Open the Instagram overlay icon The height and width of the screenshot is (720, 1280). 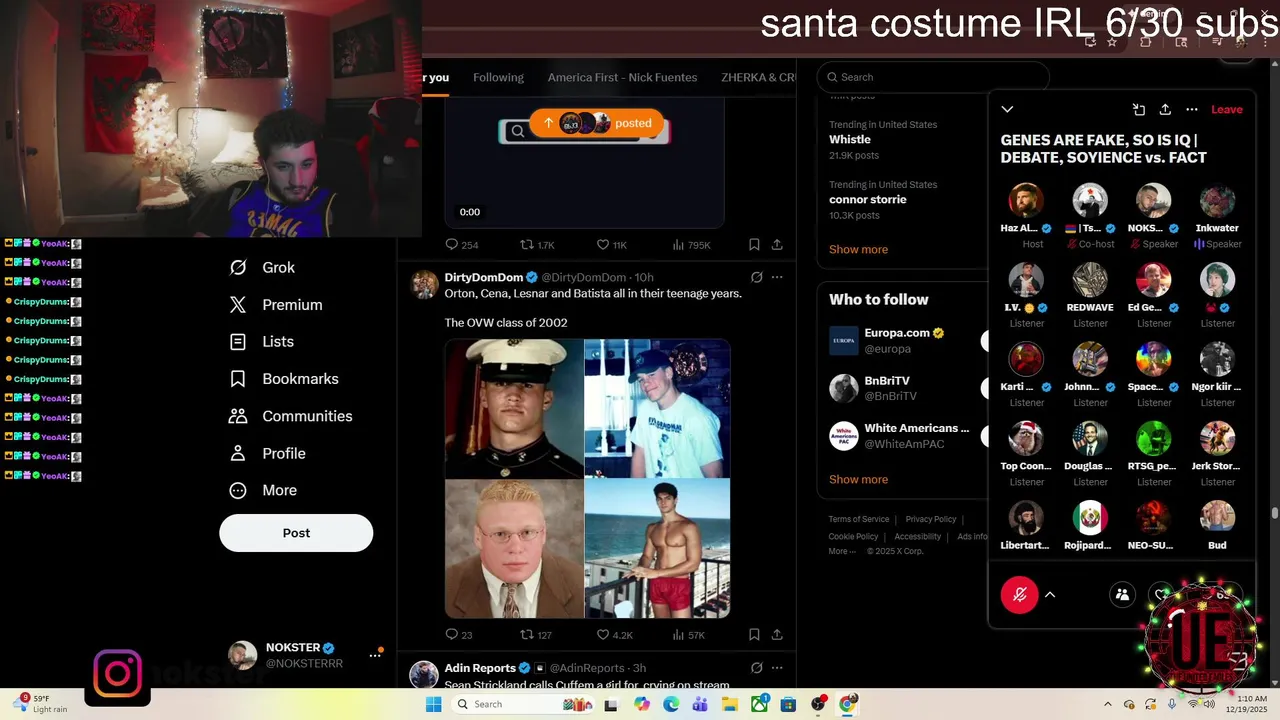(x=118, y=674)
